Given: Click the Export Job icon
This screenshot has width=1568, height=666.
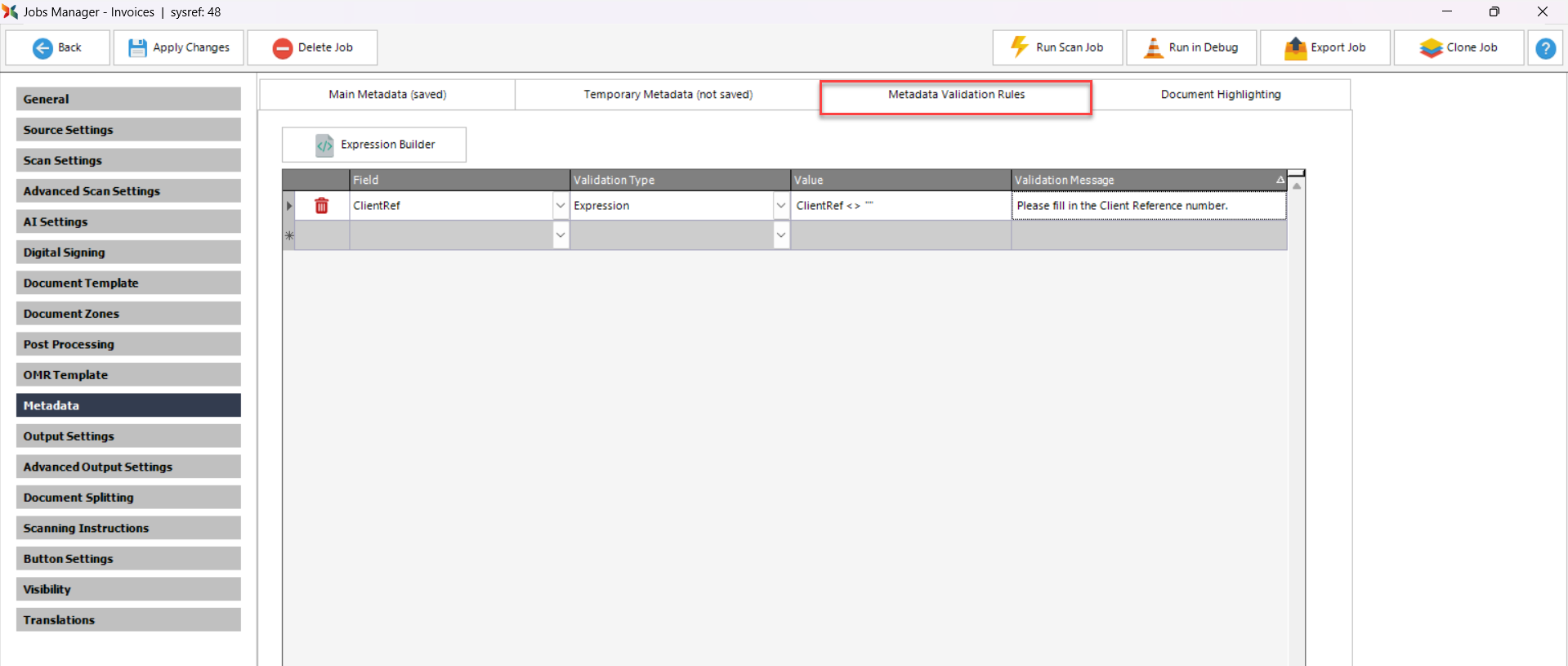Looking at the screenshot, I should (1295, 48).
